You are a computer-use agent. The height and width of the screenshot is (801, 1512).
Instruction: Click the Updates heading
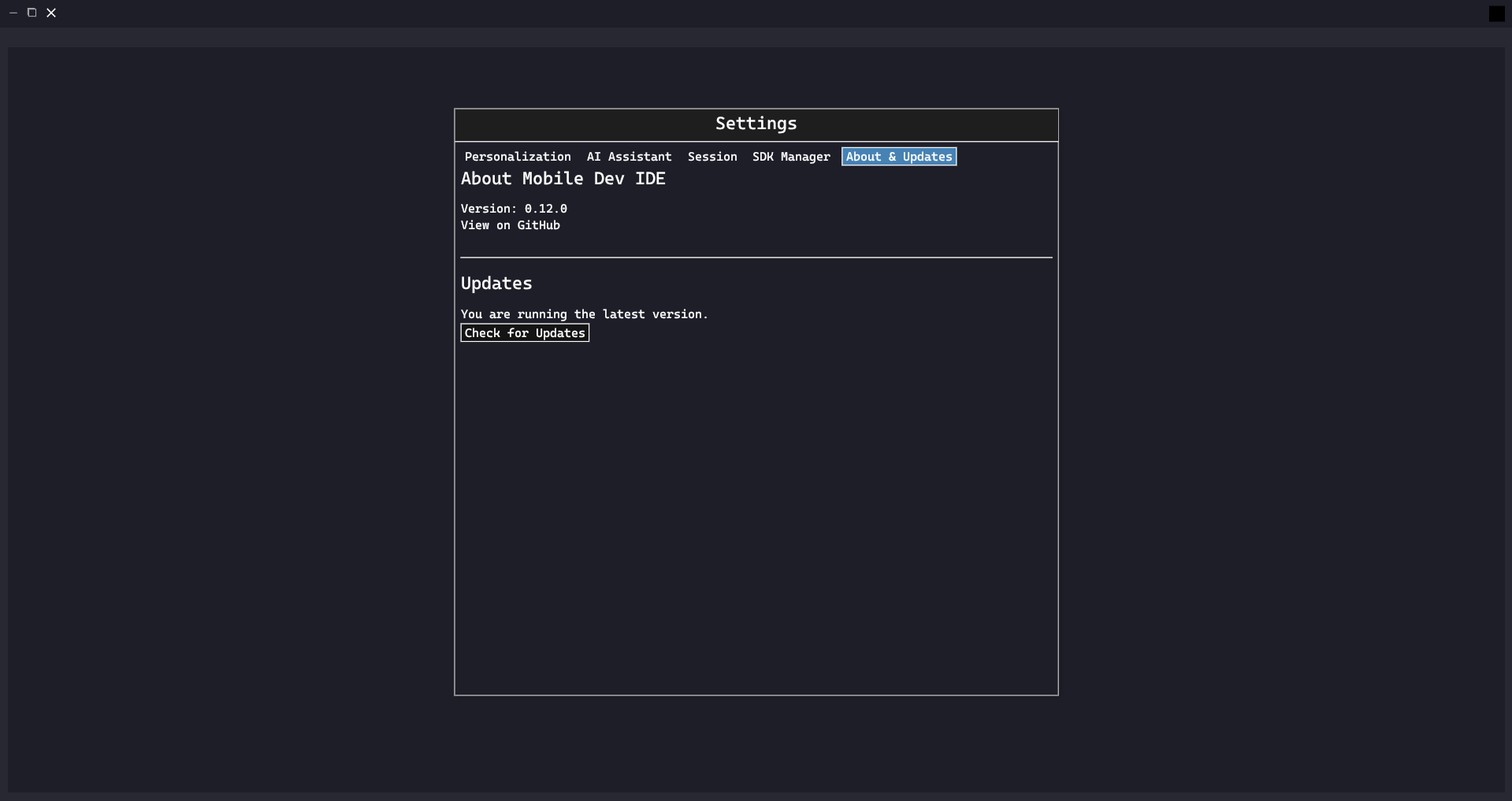point(496,284)
